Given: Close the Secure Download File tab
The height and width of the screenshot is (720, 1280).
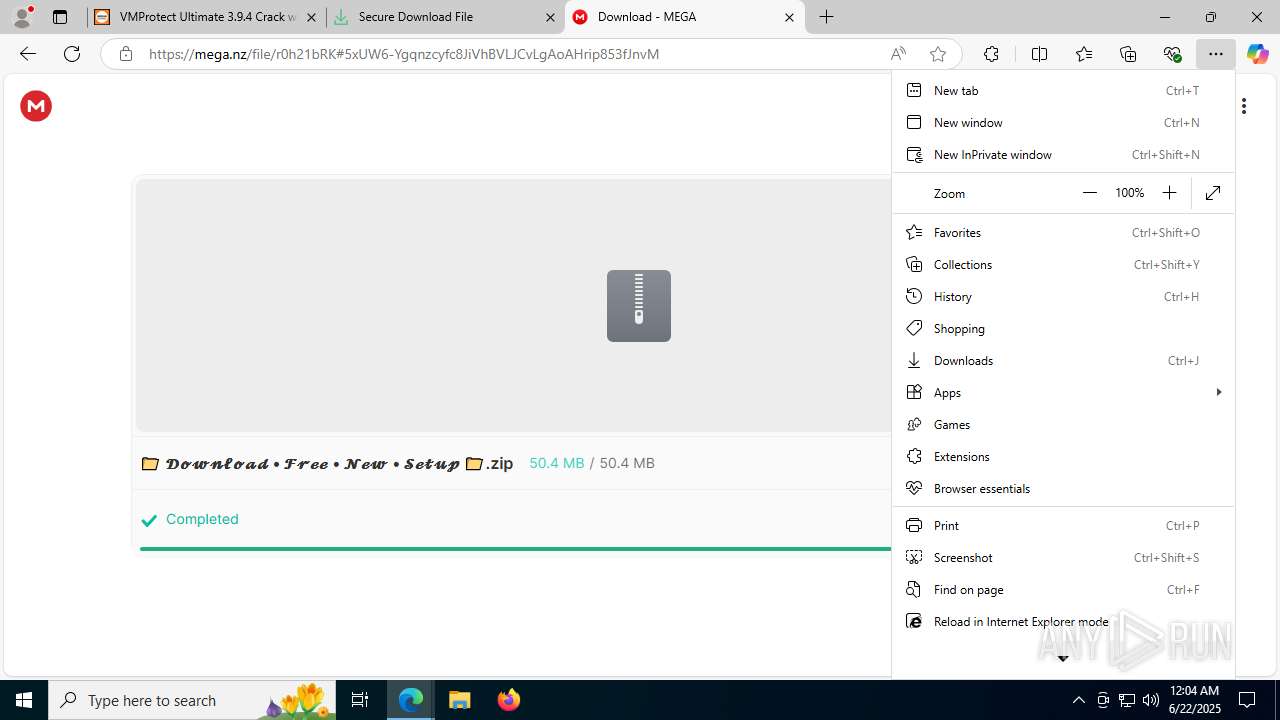Looking at the screenshot, I should click(550, 17).
